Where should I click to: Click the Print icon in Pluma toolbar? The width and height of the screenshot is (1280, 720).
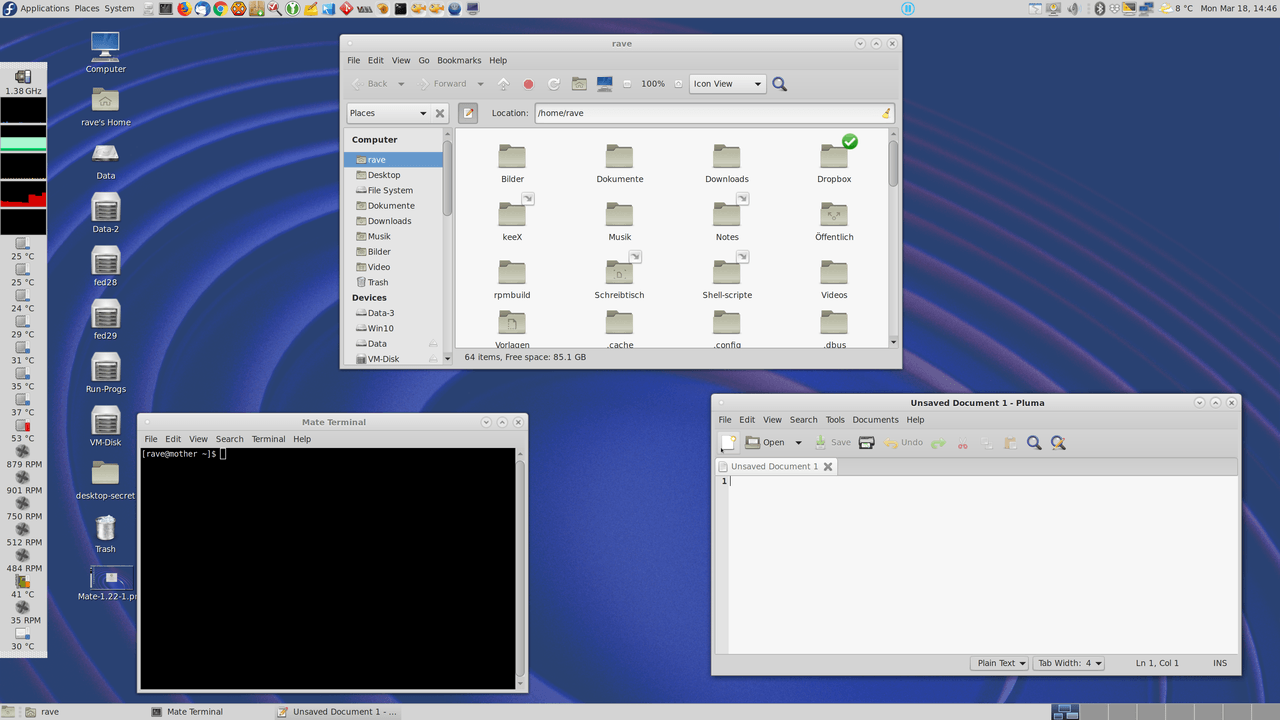coord(867,443)
